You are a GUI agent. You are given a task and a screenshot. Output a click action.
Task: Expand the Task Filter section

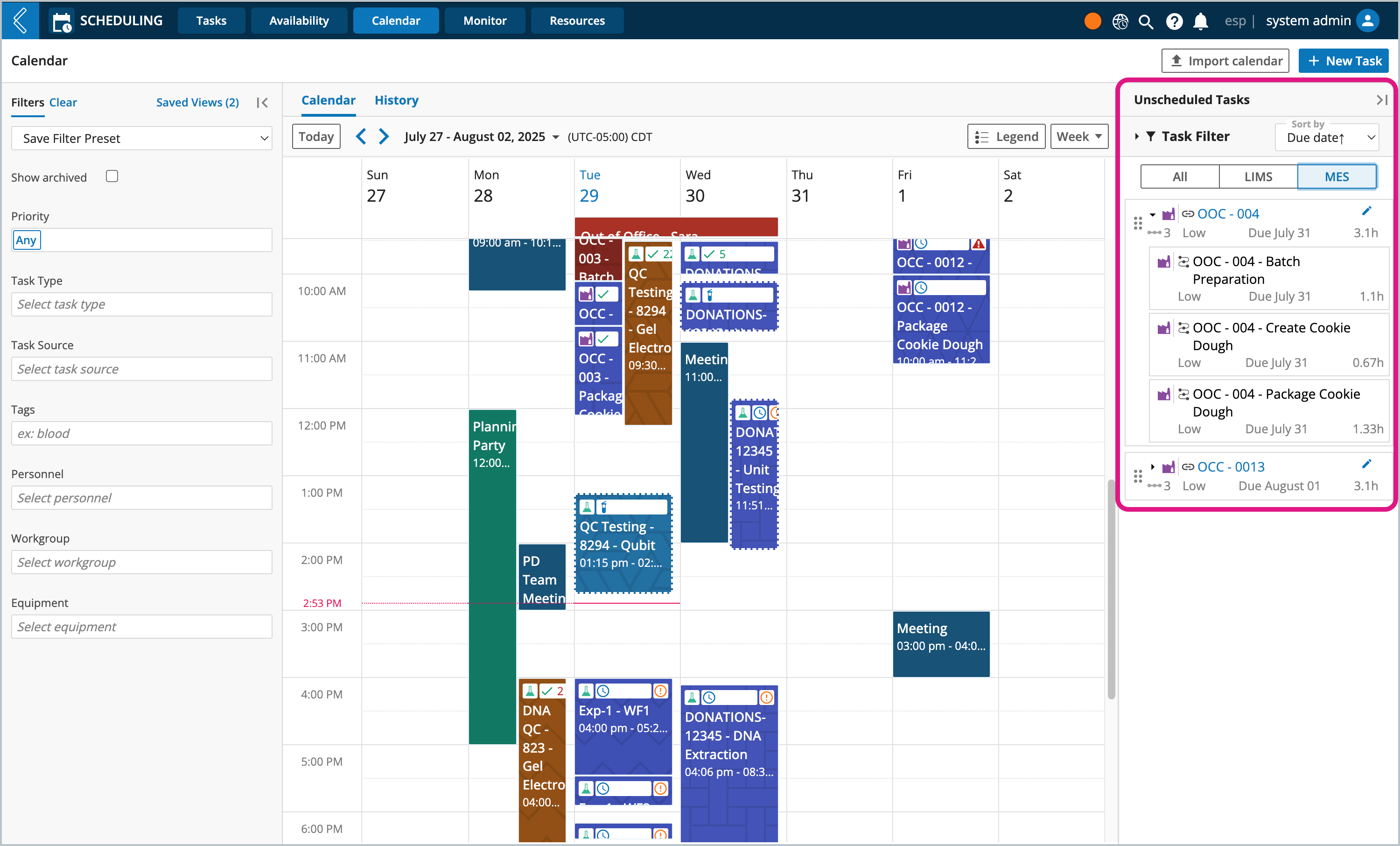1136,136
